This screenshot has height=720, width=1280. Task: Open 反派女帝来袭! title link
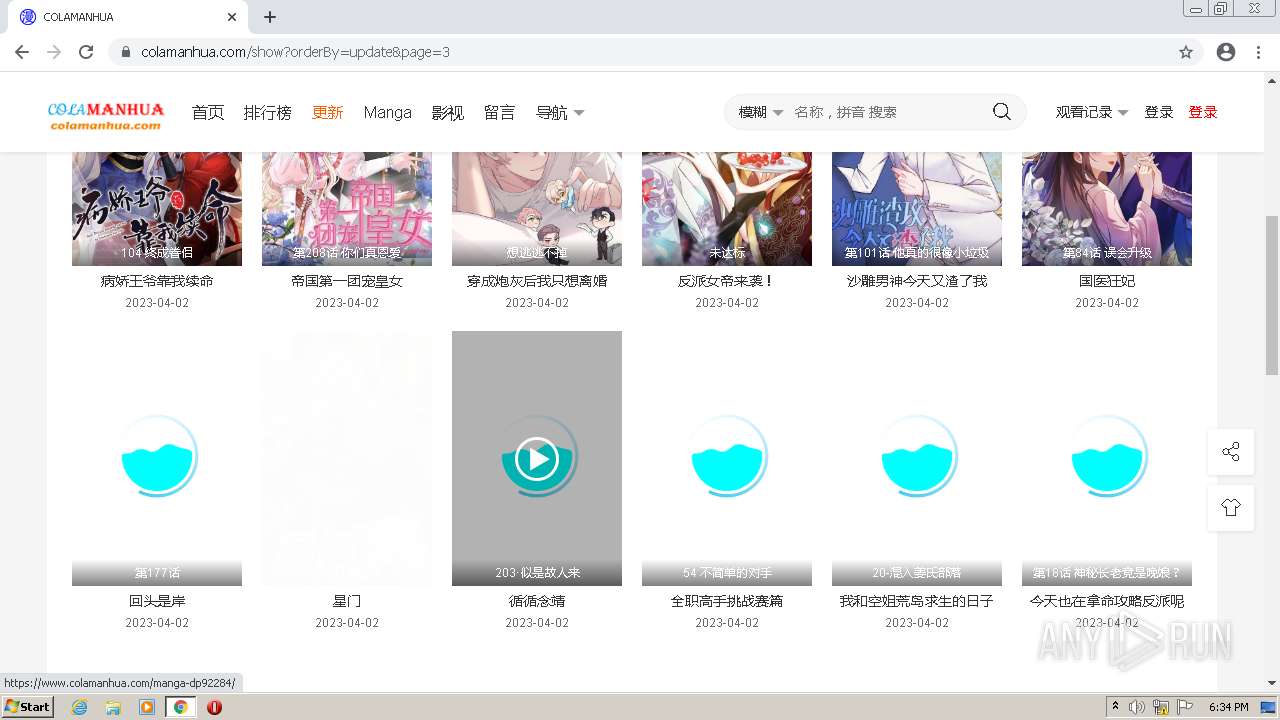(727, 281)
